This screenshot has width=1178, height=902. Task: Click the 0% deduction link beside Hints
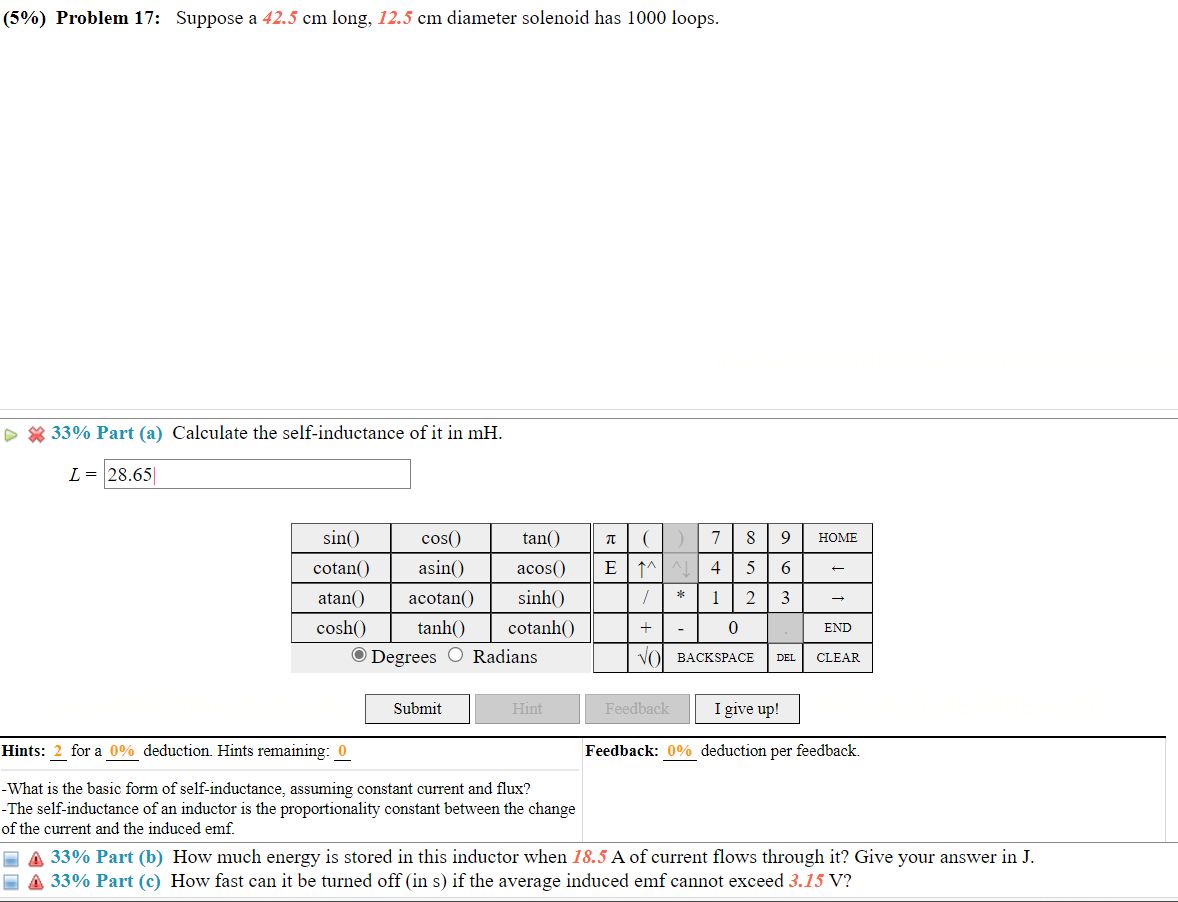[122, 750]
